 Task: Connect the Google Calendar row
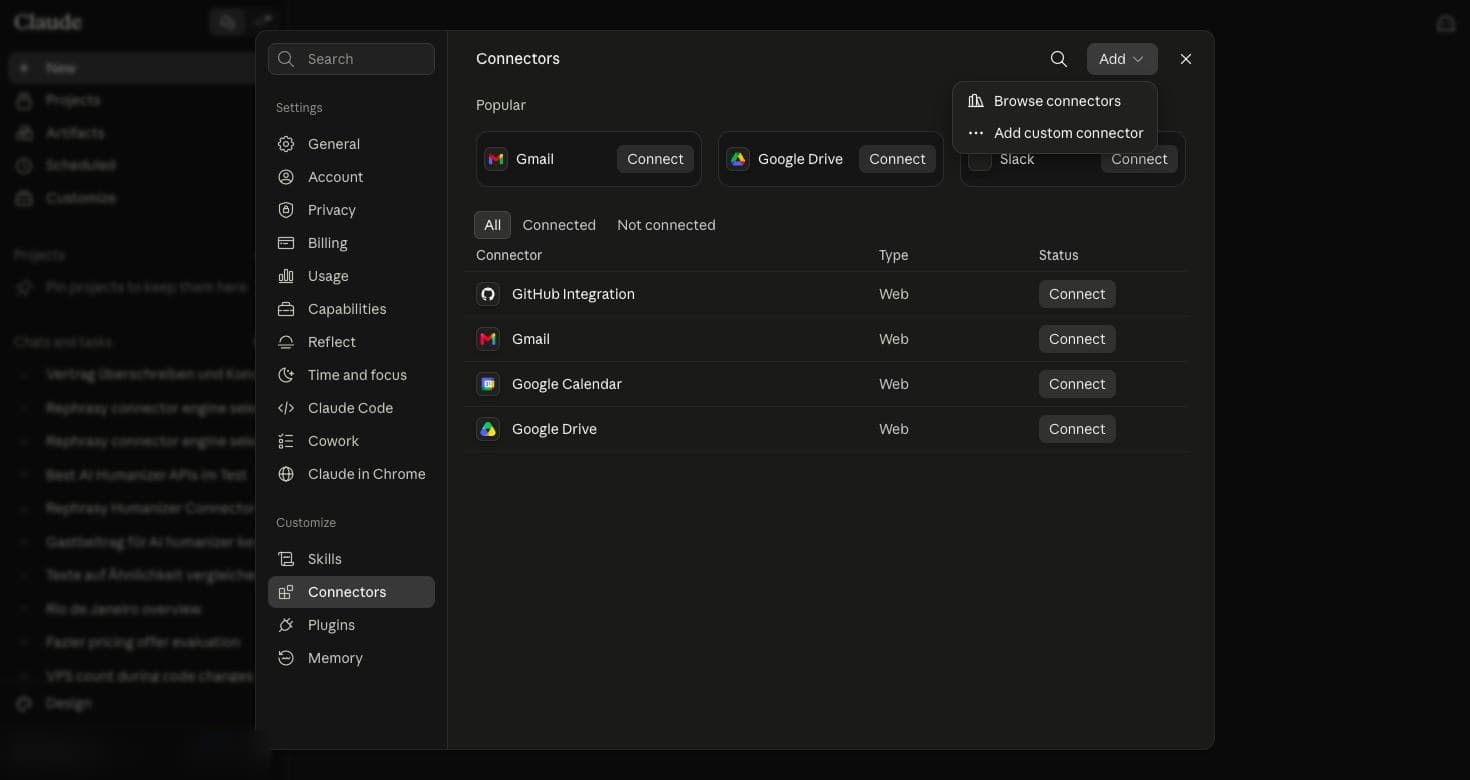pyautogui.click(x=1077, y=384)
